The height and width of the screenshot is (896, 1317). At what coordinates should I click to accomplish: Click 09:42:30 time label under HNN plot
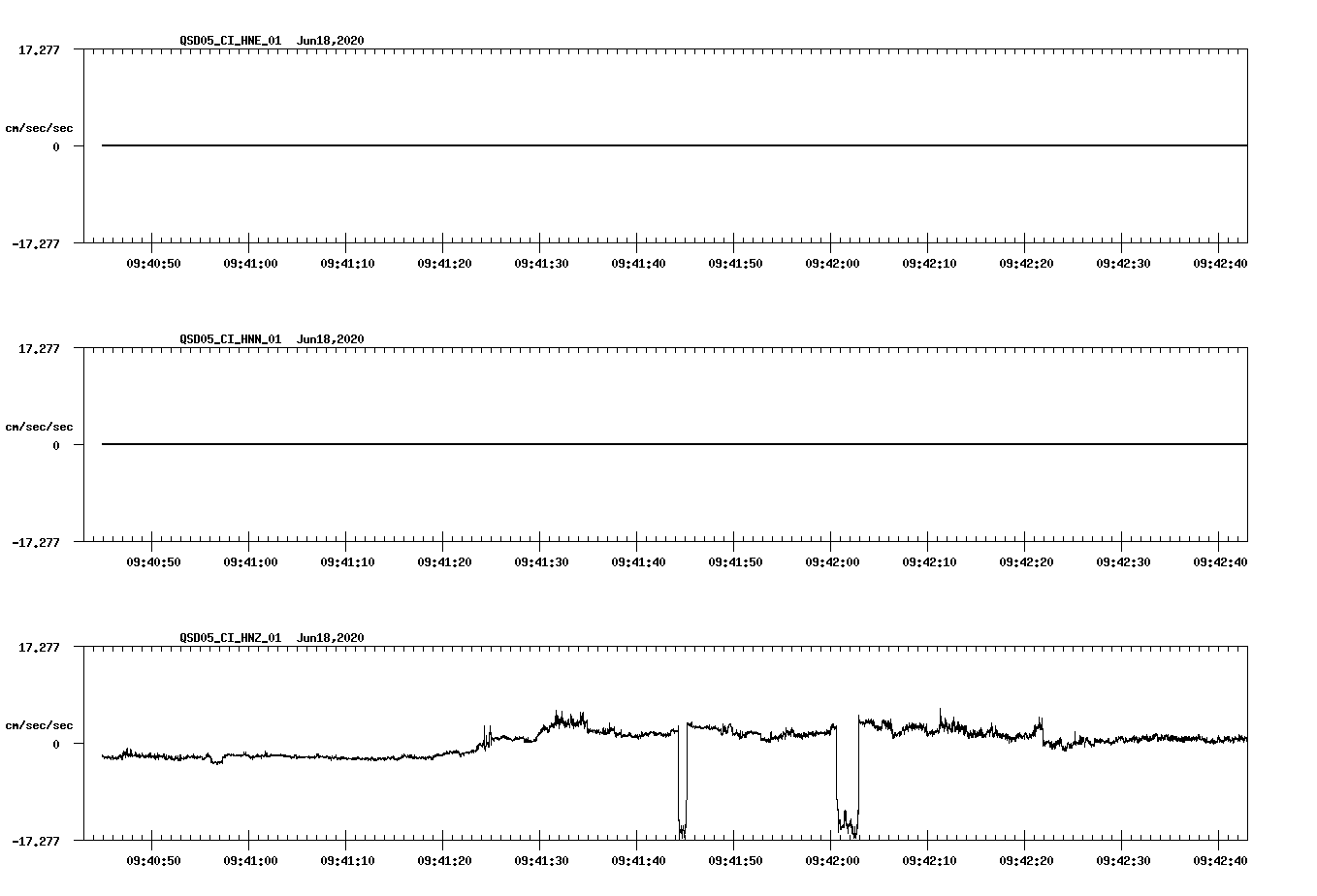pyautogui.click(x=1123, y=562)
